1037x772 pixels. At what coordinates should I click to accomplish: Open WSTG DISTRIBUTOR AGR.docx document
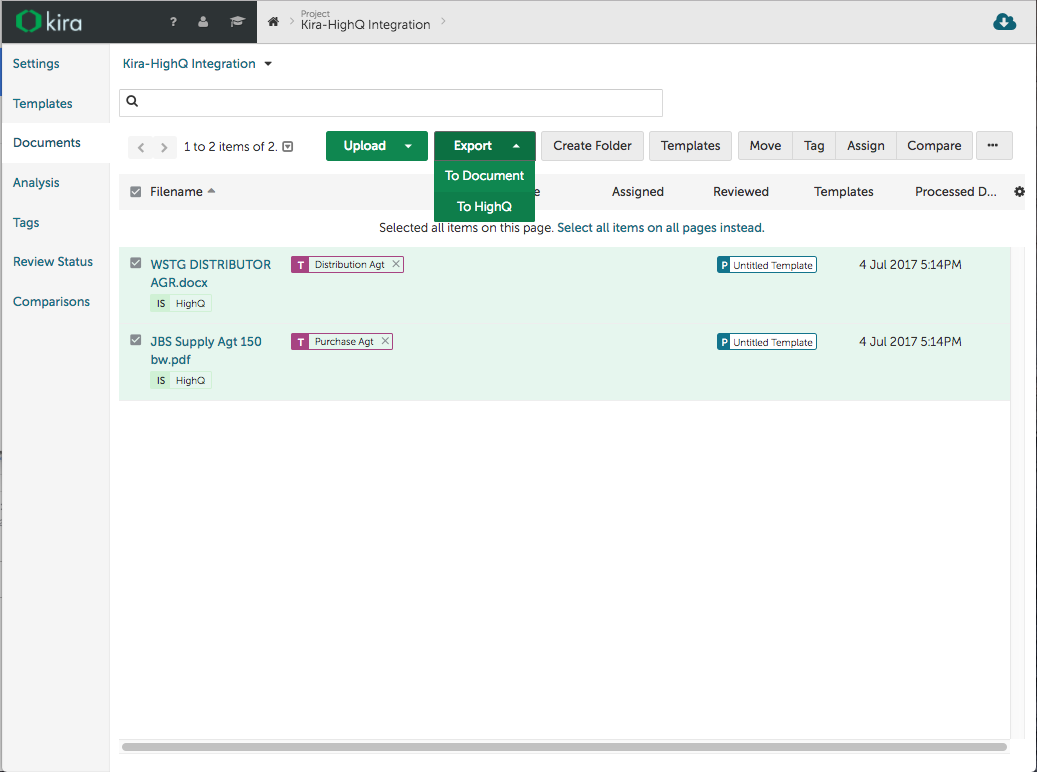point(210,273)
